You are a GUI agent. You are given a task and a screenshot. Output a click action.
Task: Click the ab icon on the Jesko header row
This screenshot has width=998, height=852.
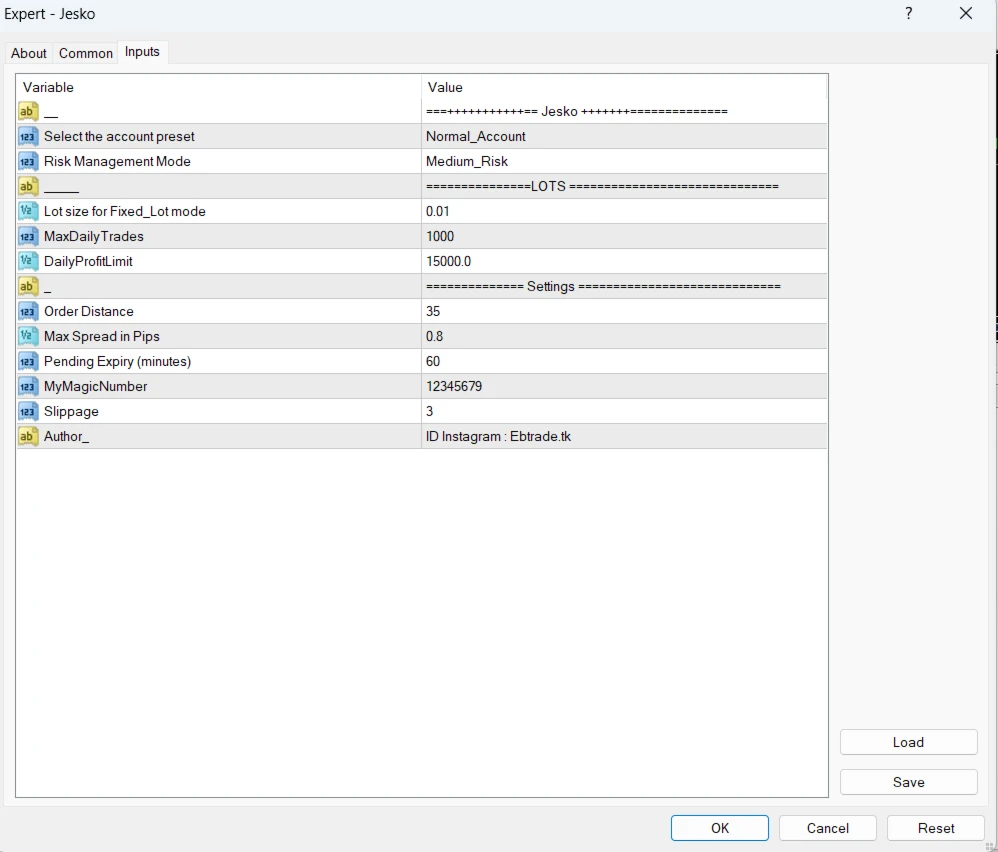[x=28, y=111]
